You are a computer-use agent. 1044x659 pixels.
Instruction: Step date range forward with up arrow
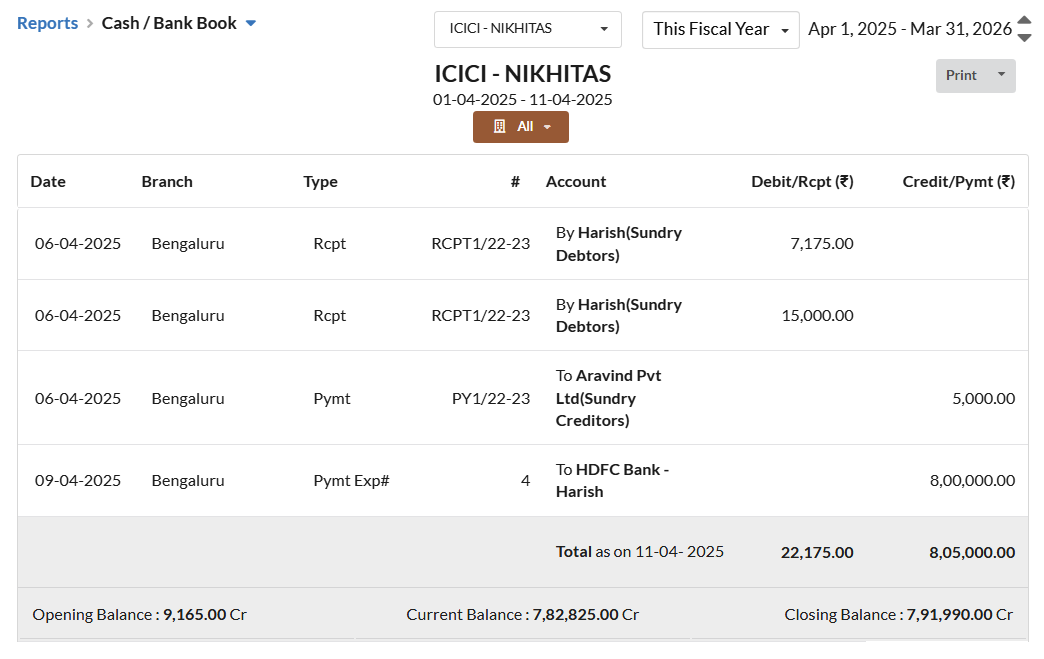point(1025,21)
